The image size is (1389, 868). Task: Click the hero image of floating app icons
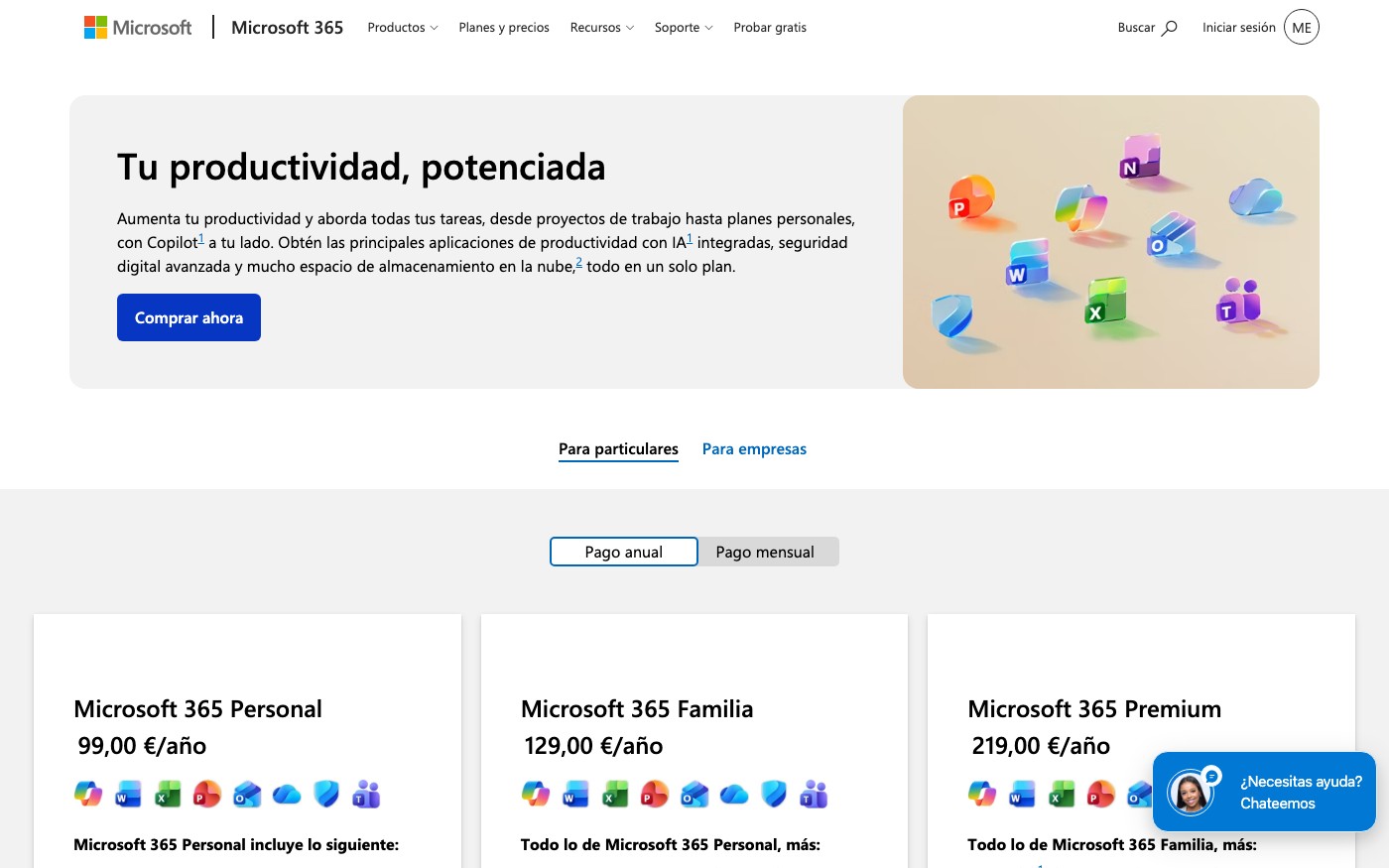[x=1111, y=242]
